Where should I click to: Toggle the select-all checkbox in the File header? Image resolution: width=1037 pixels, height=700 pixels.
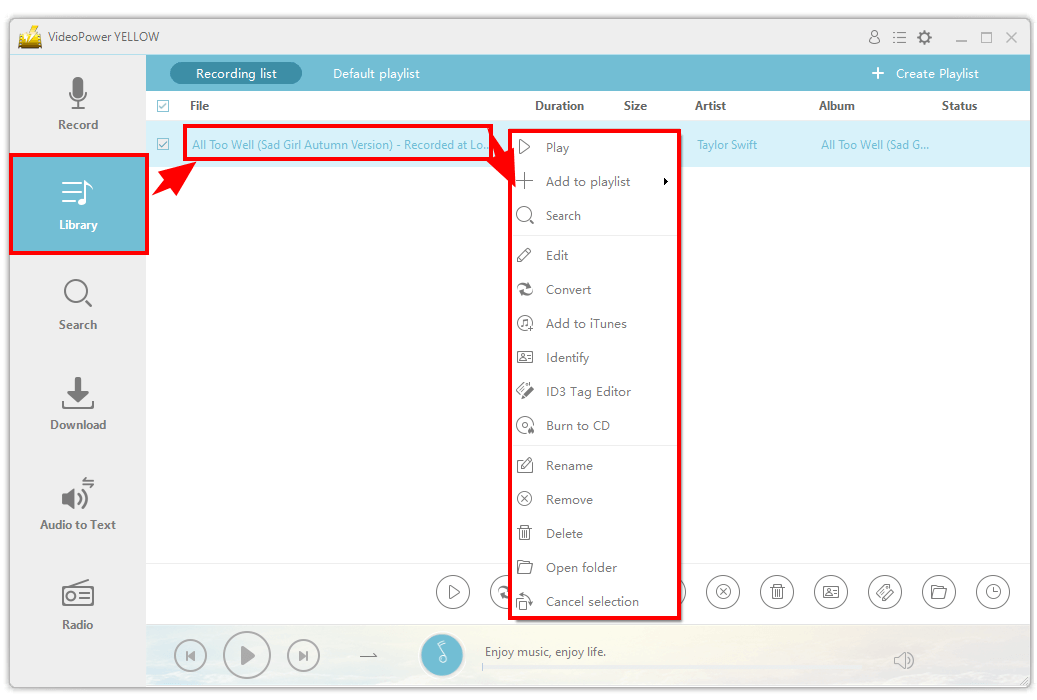pyautogui.click(x=163, y=106)
